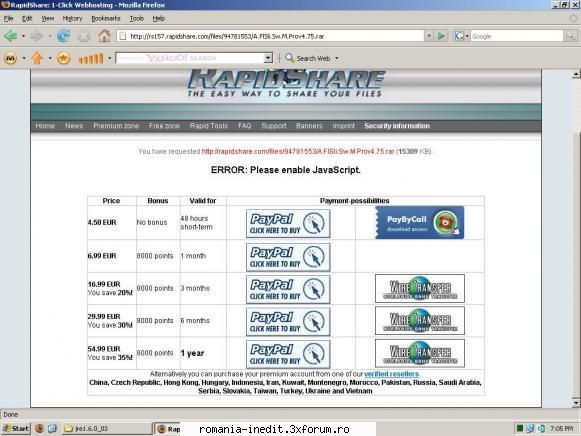Follow the verified resellers link
Viewport: 581px width, 436px height.
391,374
